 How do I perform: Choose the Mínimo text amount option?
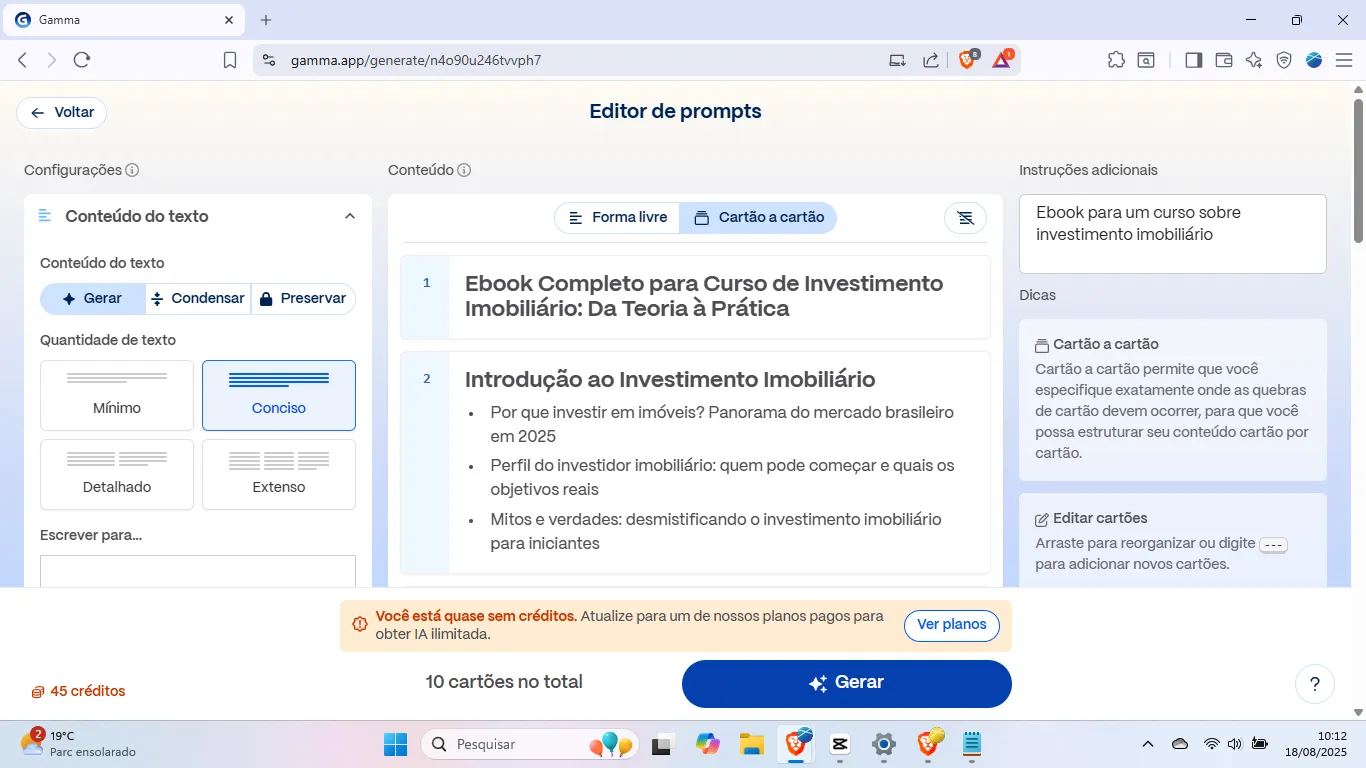click(117, 395)
